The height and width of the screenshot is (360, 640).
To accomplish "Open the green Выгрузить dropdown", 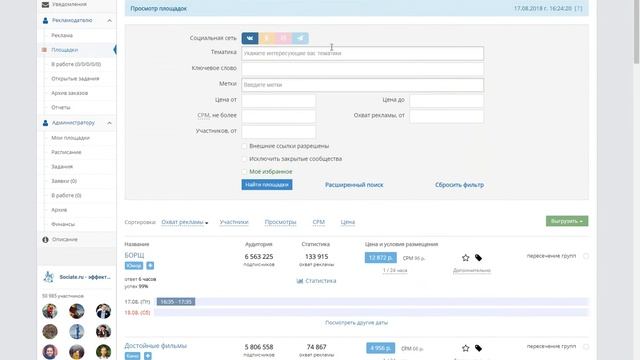I will pos(567,221).
